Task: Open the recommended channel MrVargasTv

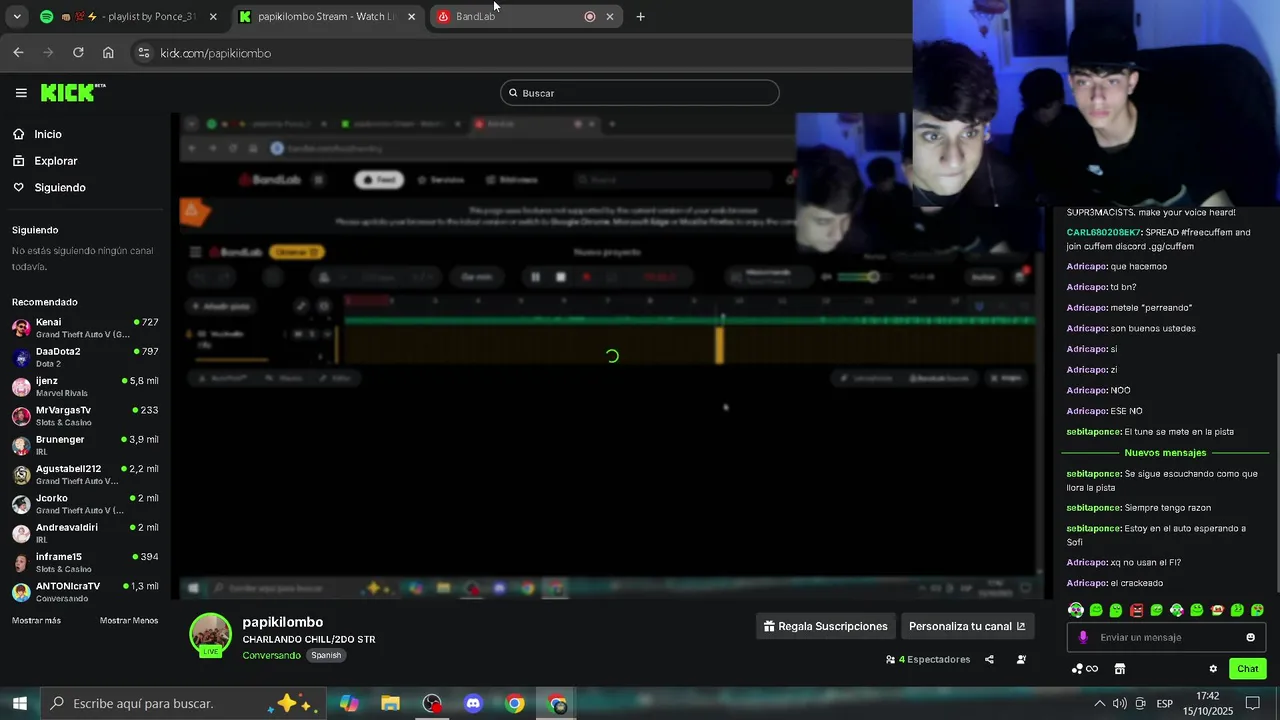Action: click(x=85, y=416)
